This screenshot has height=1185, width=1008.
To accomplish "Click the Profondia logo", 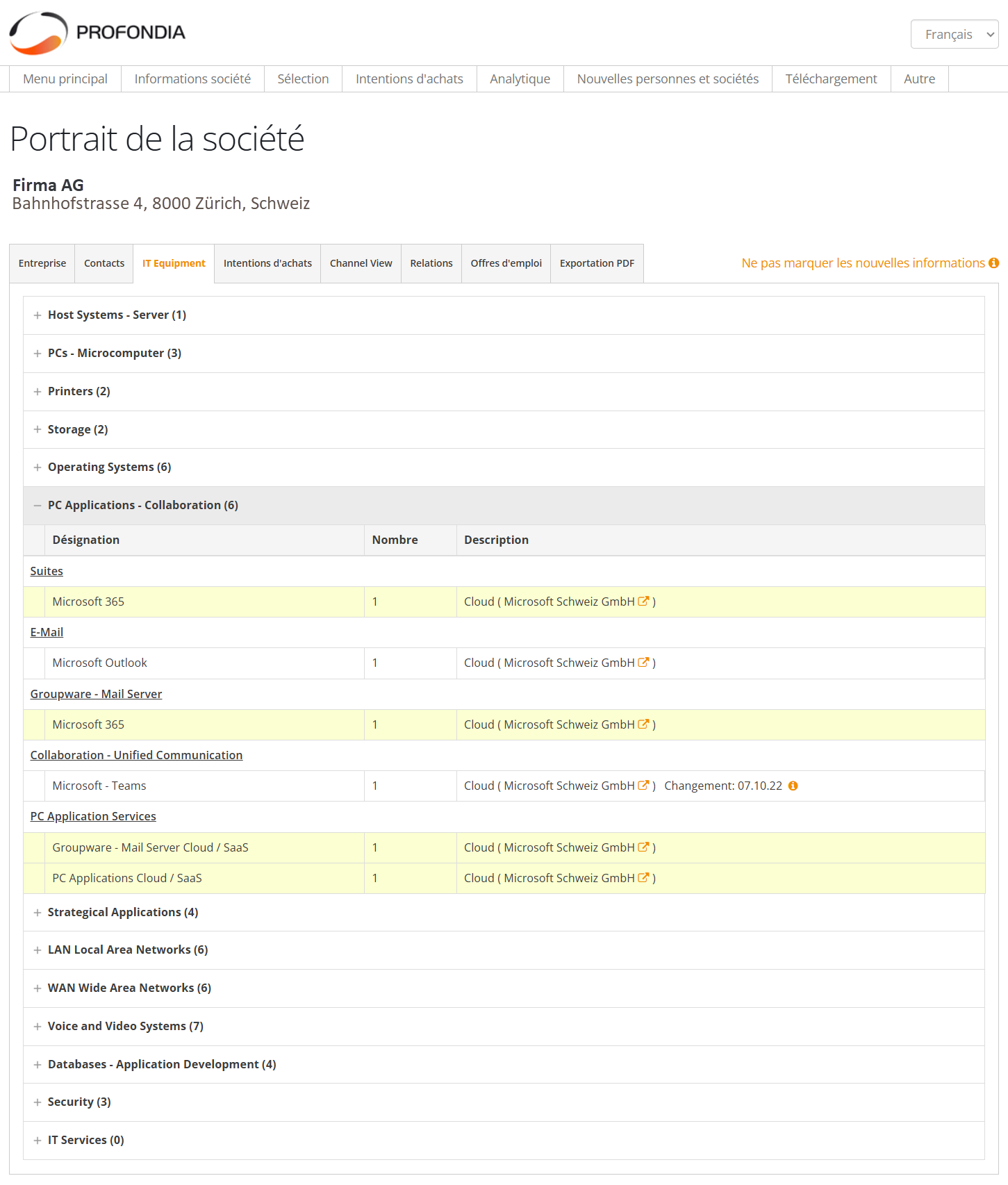I will pyautogui.click(x=97, y=33).
